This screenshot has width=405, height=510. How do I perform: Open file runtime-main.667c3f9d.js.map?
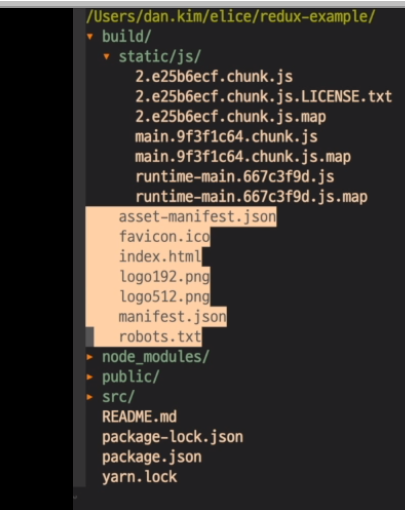pos(251,197)
